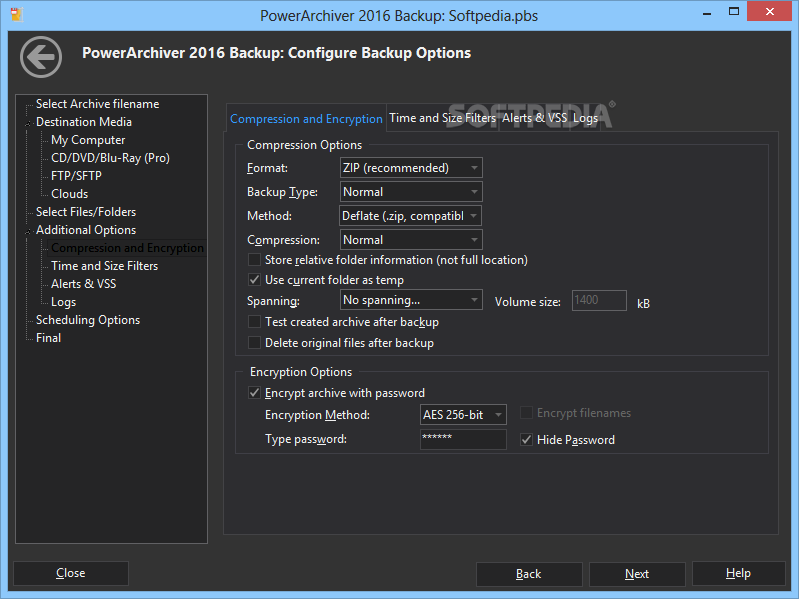The width and height of the screenshot is (799, 599).
Task: Collapse the Destination Media tree node
Action: click(x=29, y=123)
